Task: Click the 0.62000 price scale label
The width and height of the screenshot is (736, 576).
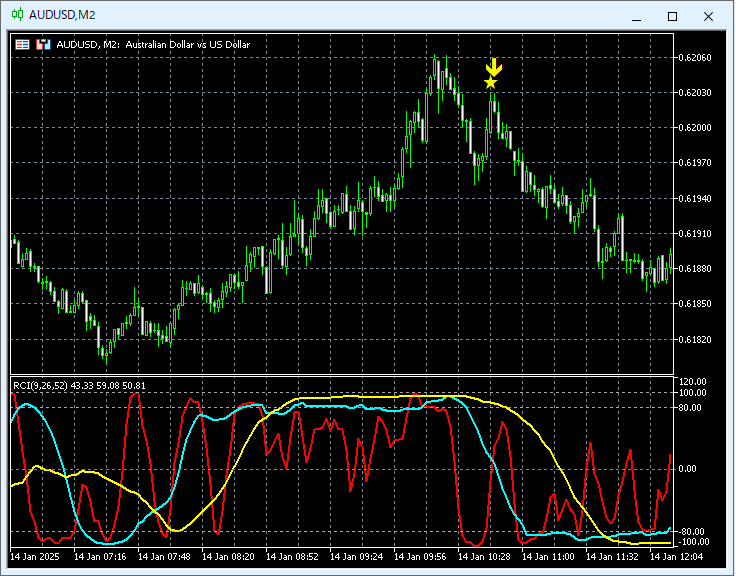Action: coord(695,128)
